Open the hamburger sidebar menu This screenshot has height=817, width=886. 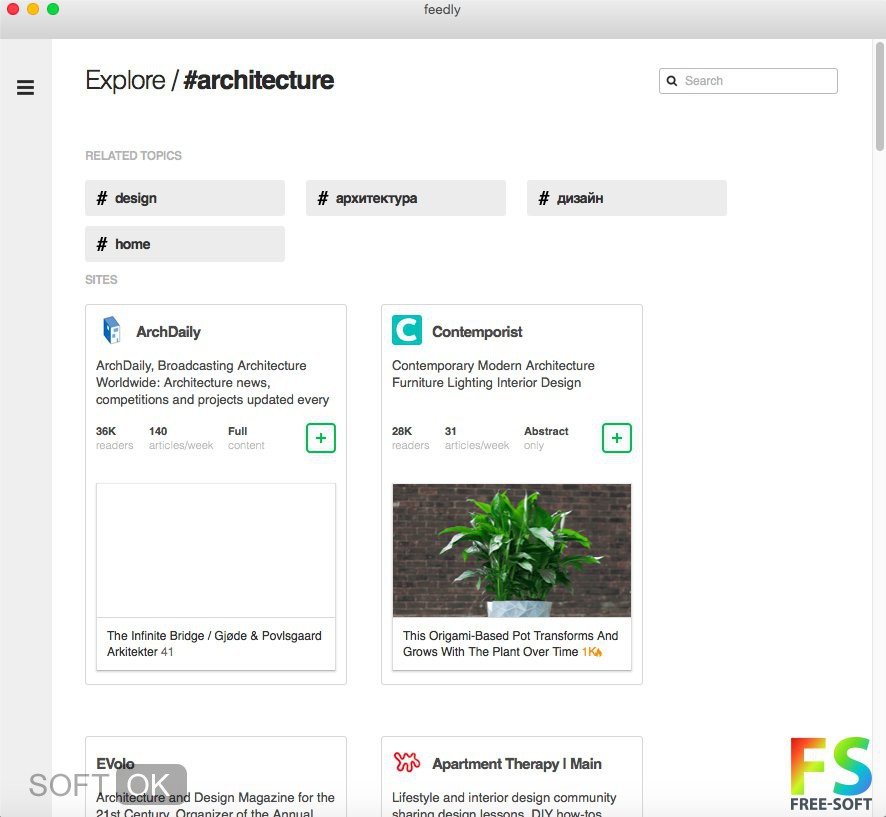pyautogui.click(x=25, y=88)
